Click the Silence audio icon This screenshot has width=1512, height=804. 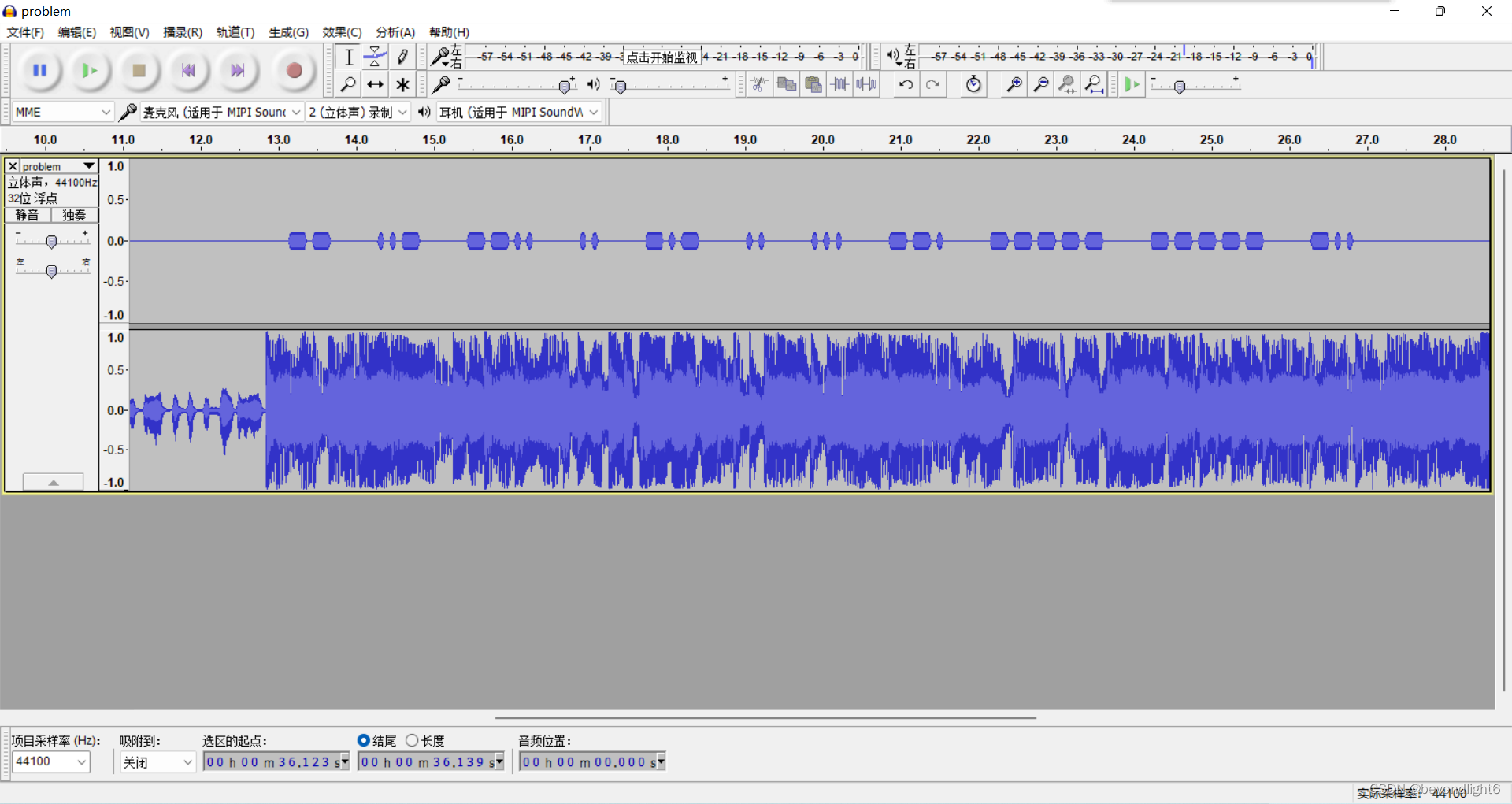tap(866, 84)
